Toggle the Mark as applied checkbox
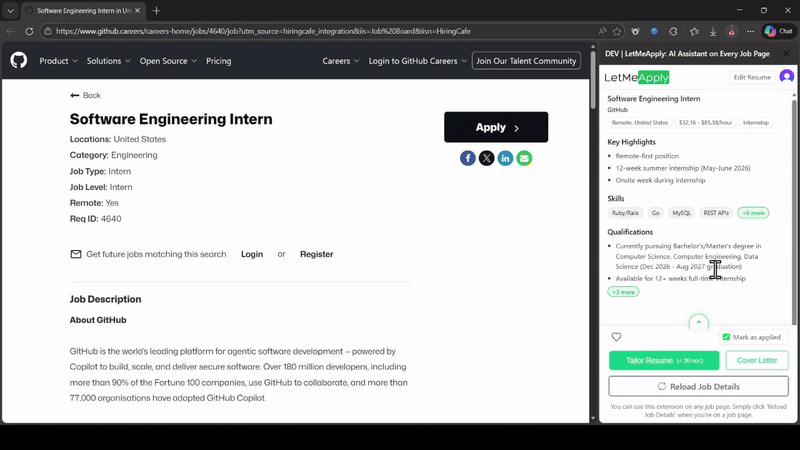Viewport: 800px width, 450px height. [726, 337]
